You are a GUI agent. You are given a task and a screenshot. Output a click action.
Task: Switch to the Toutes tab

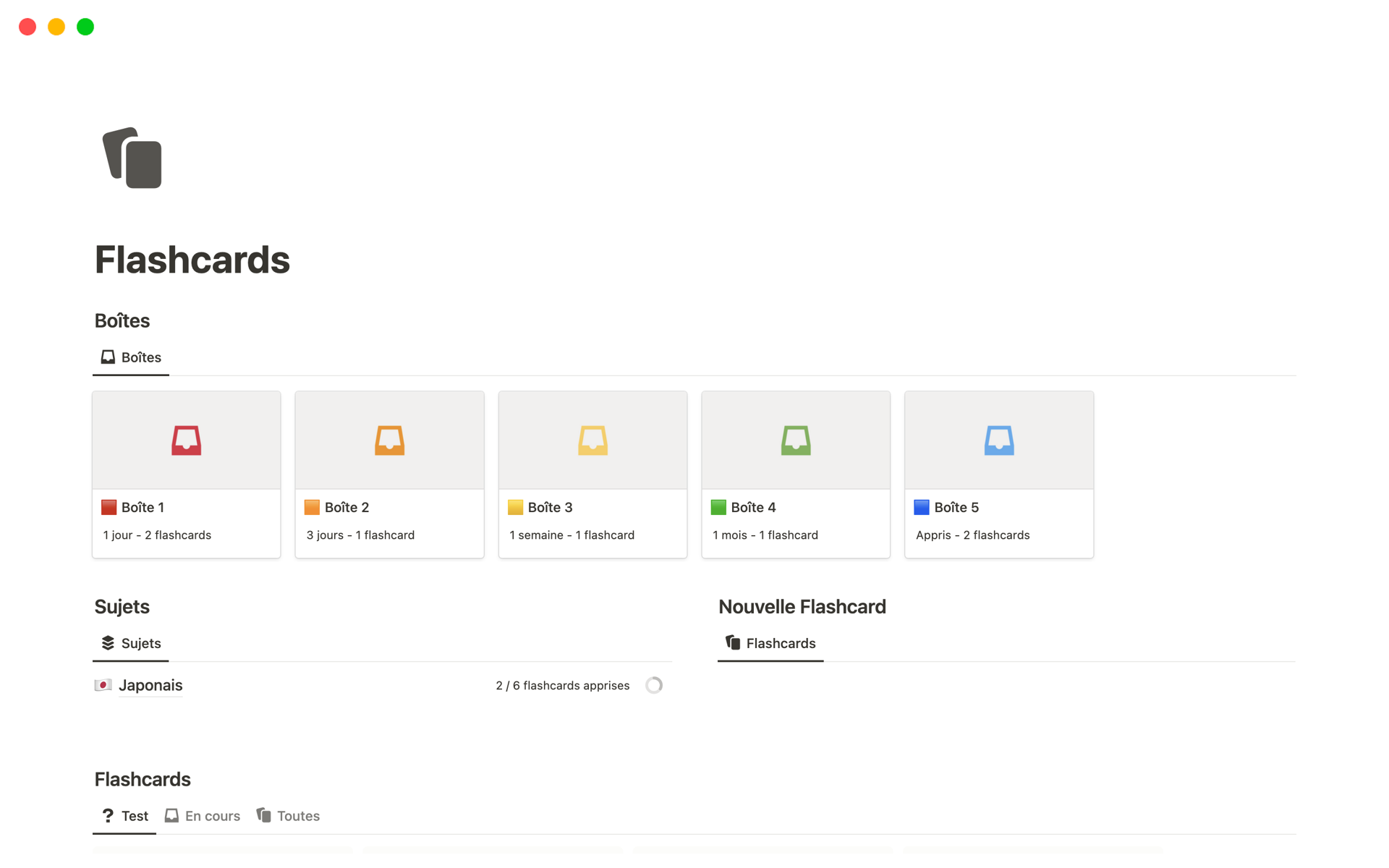pyautogui.click(x=298, y=815)
